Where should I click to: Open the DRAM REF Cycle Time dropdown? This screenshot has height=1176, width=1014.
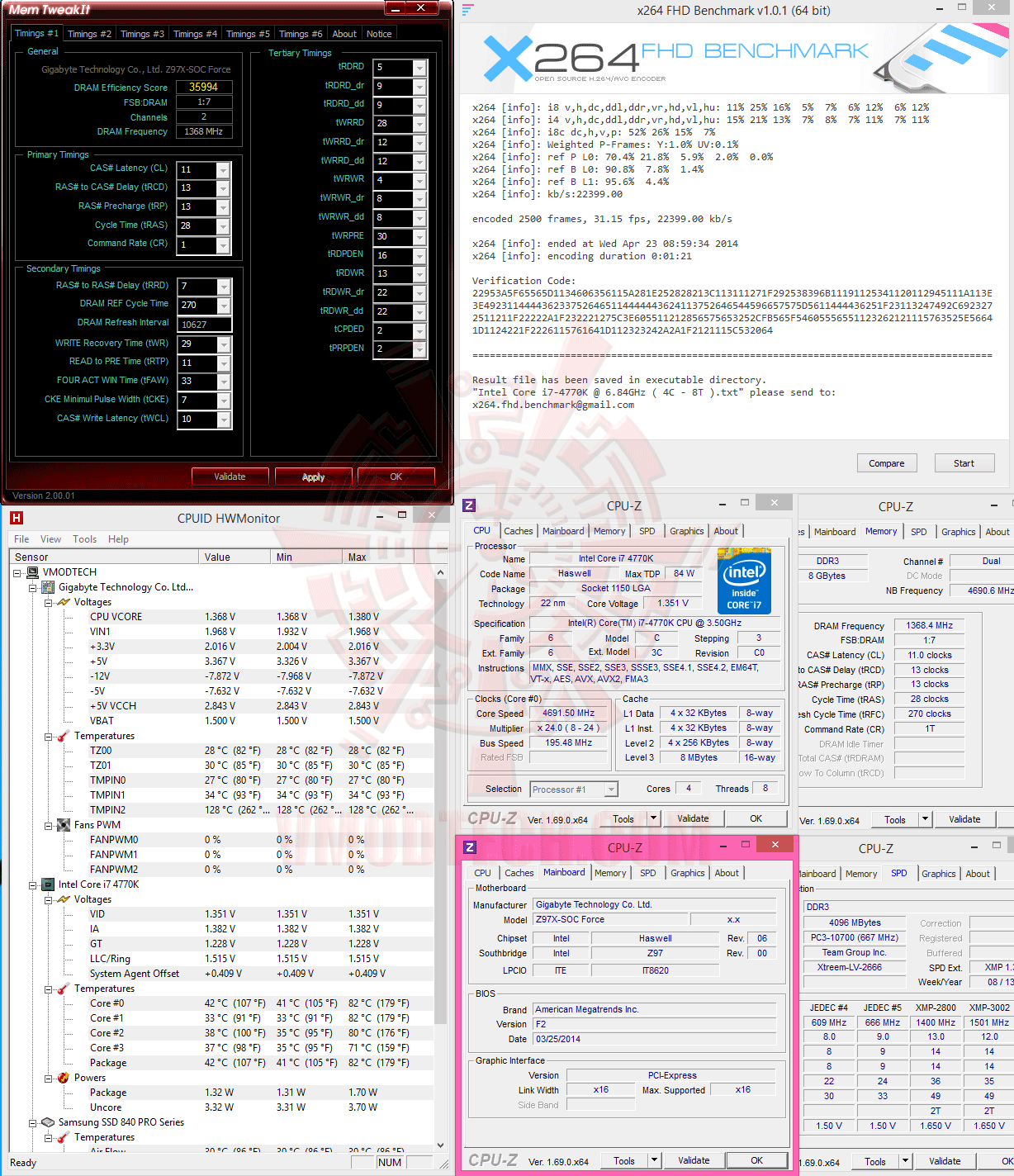click(x=223, y=306)
